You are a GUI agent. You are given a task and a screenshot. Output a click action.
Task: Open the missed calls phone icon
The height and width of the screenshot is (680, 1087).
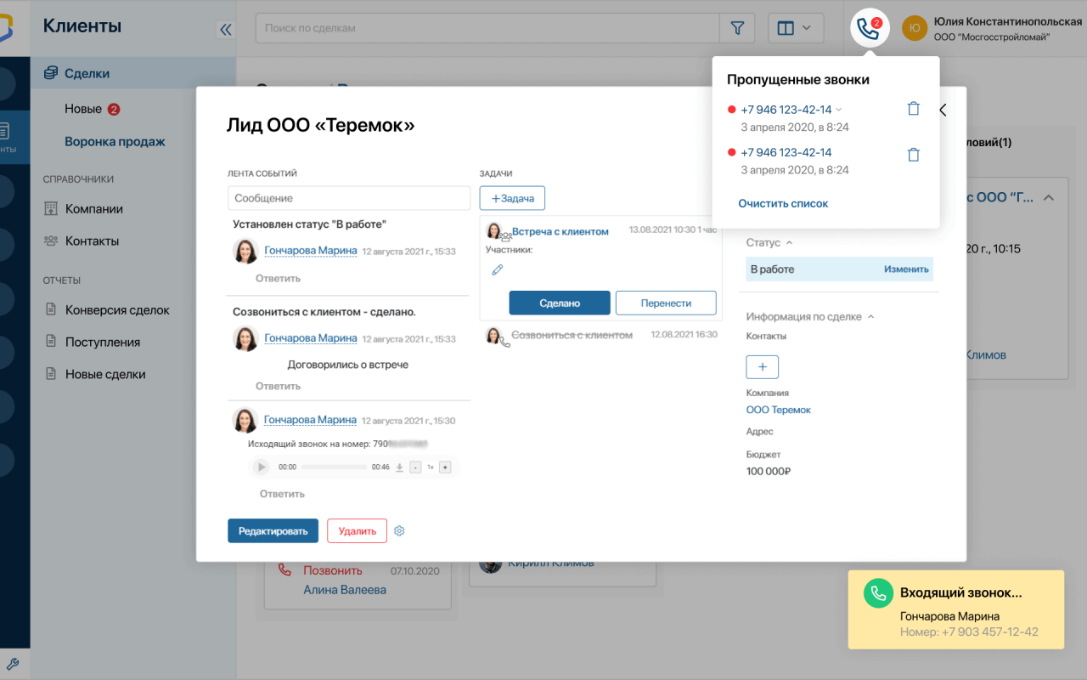pos(868,29)
